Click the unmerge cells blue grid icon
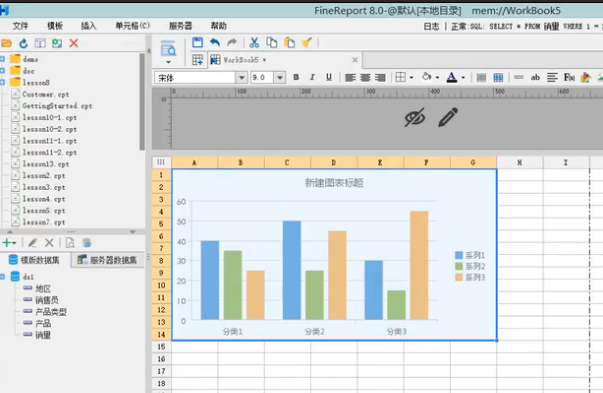Screen dimensions: 603x393 click(498, 78)
